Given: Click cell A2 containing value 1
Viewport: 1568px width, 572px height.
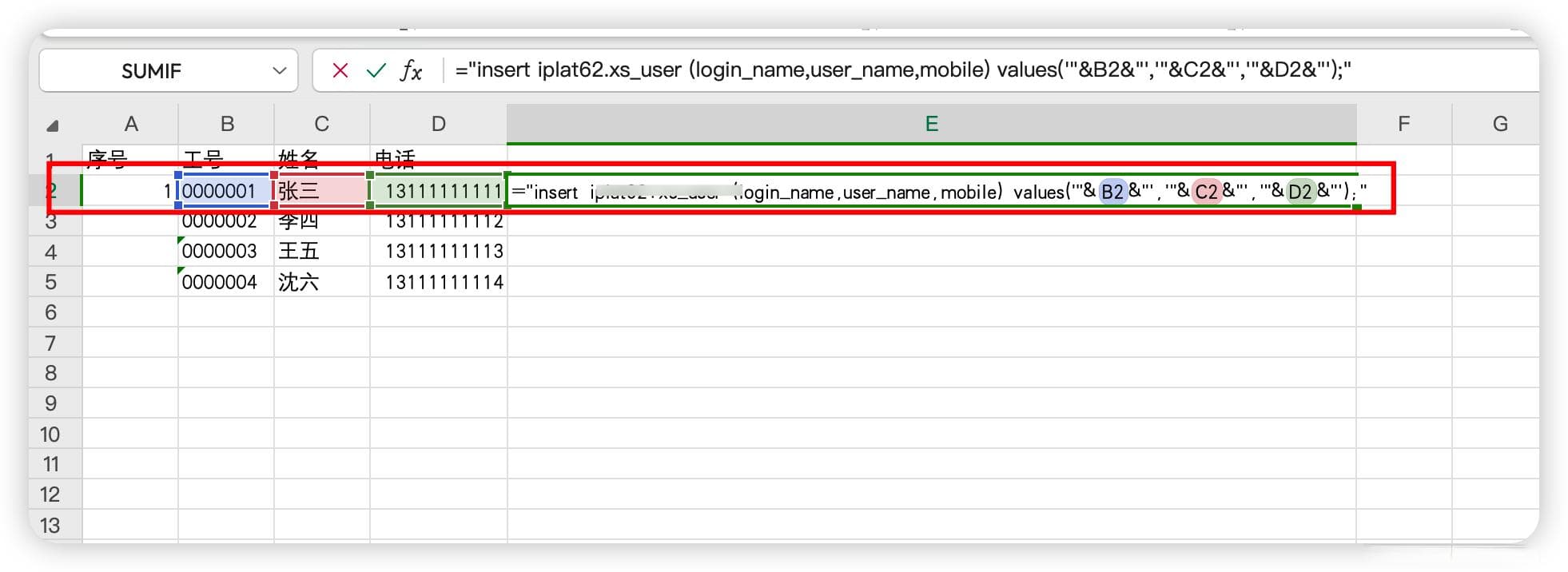Looking at the screenshot, I should [130, 191].
